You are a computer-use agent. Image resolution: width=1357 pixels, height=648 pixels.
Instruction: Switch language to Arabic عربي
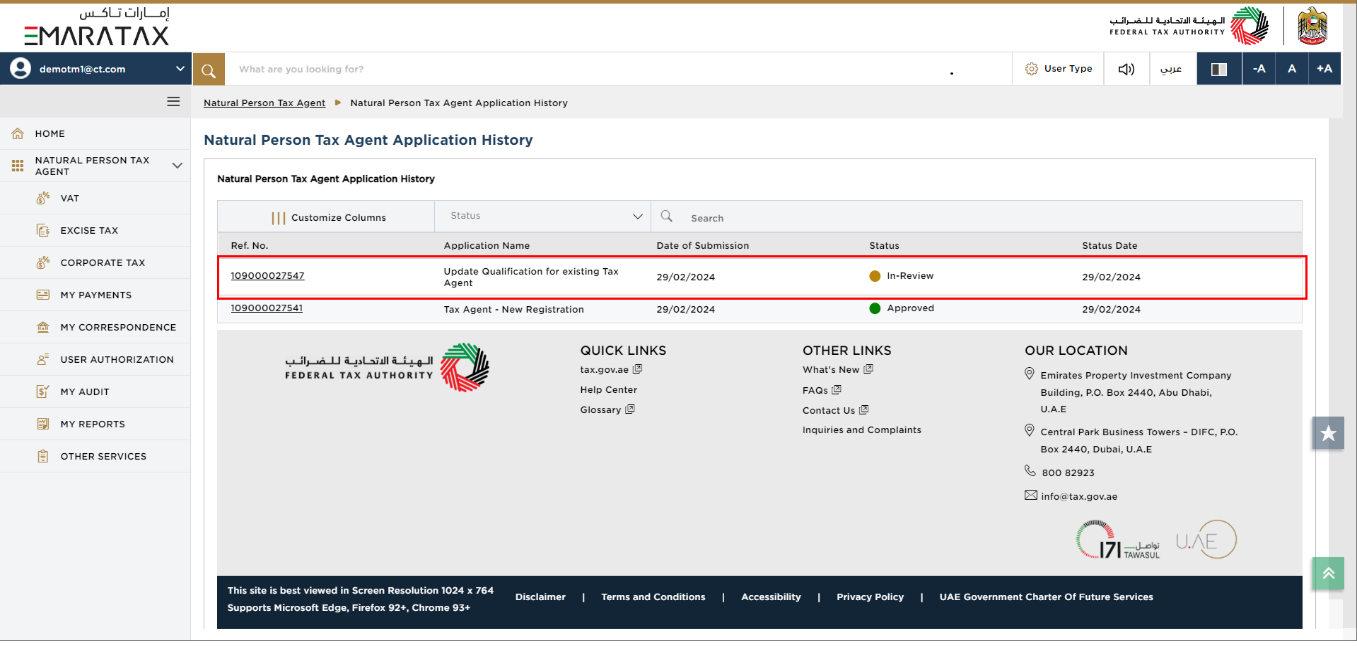pyautogui.click(x=1171, y=69)
